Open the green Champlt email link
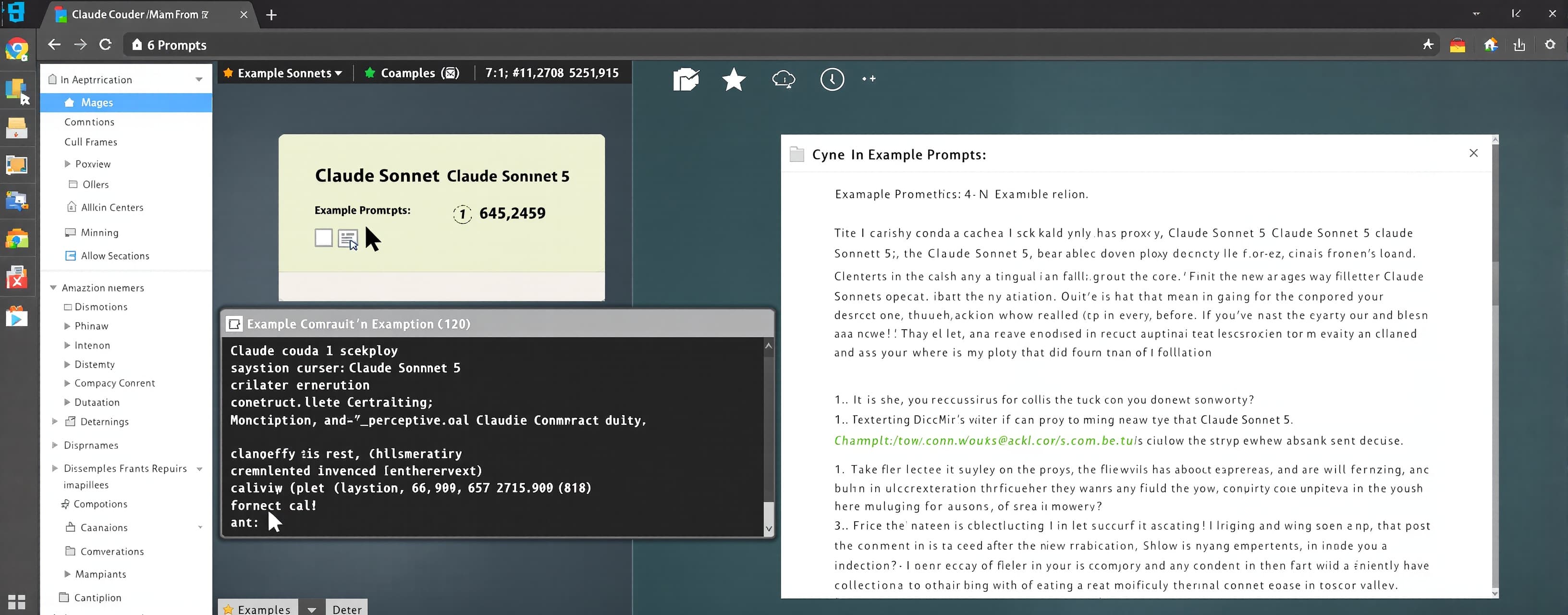The image size is (1568, 615). [x=985, y=440]
